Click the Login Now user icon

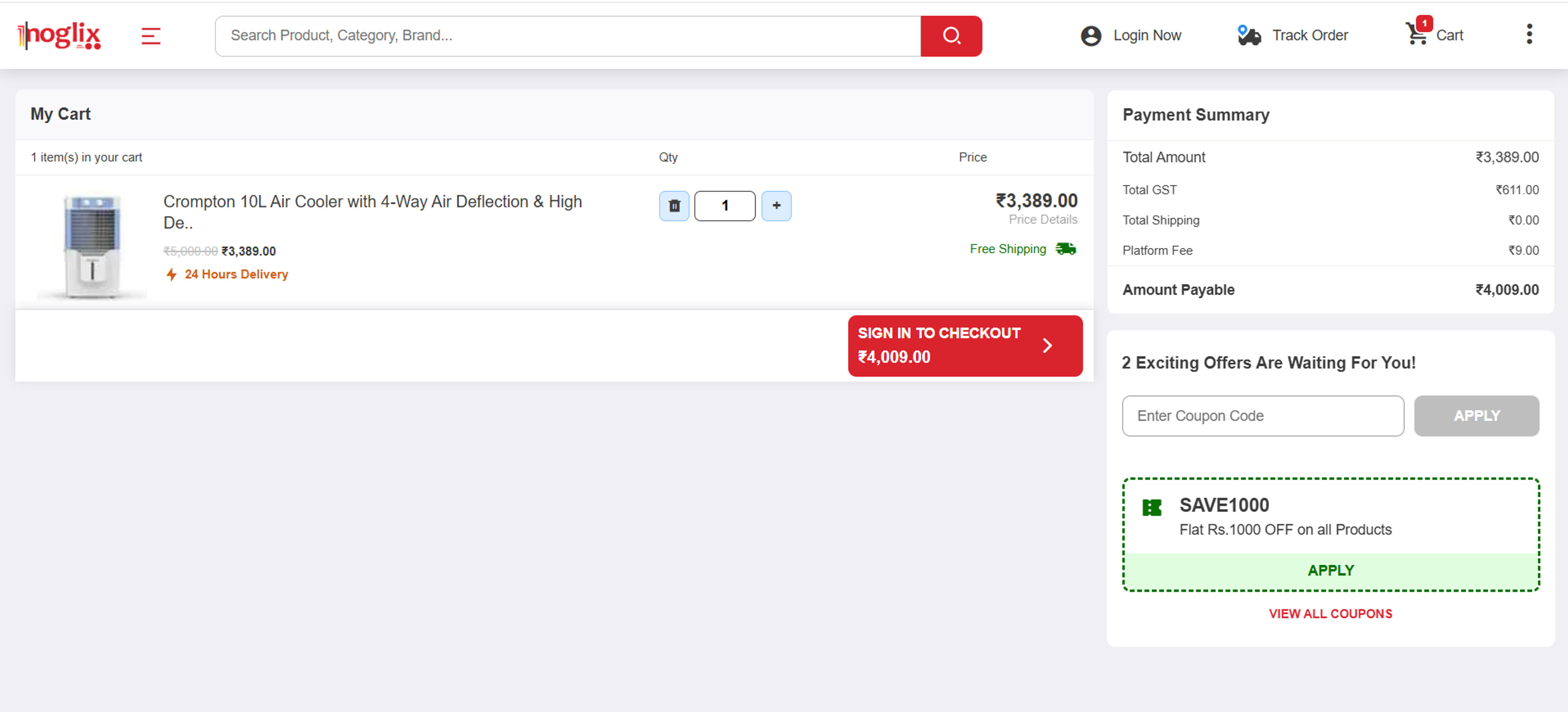click(1090, 36)
